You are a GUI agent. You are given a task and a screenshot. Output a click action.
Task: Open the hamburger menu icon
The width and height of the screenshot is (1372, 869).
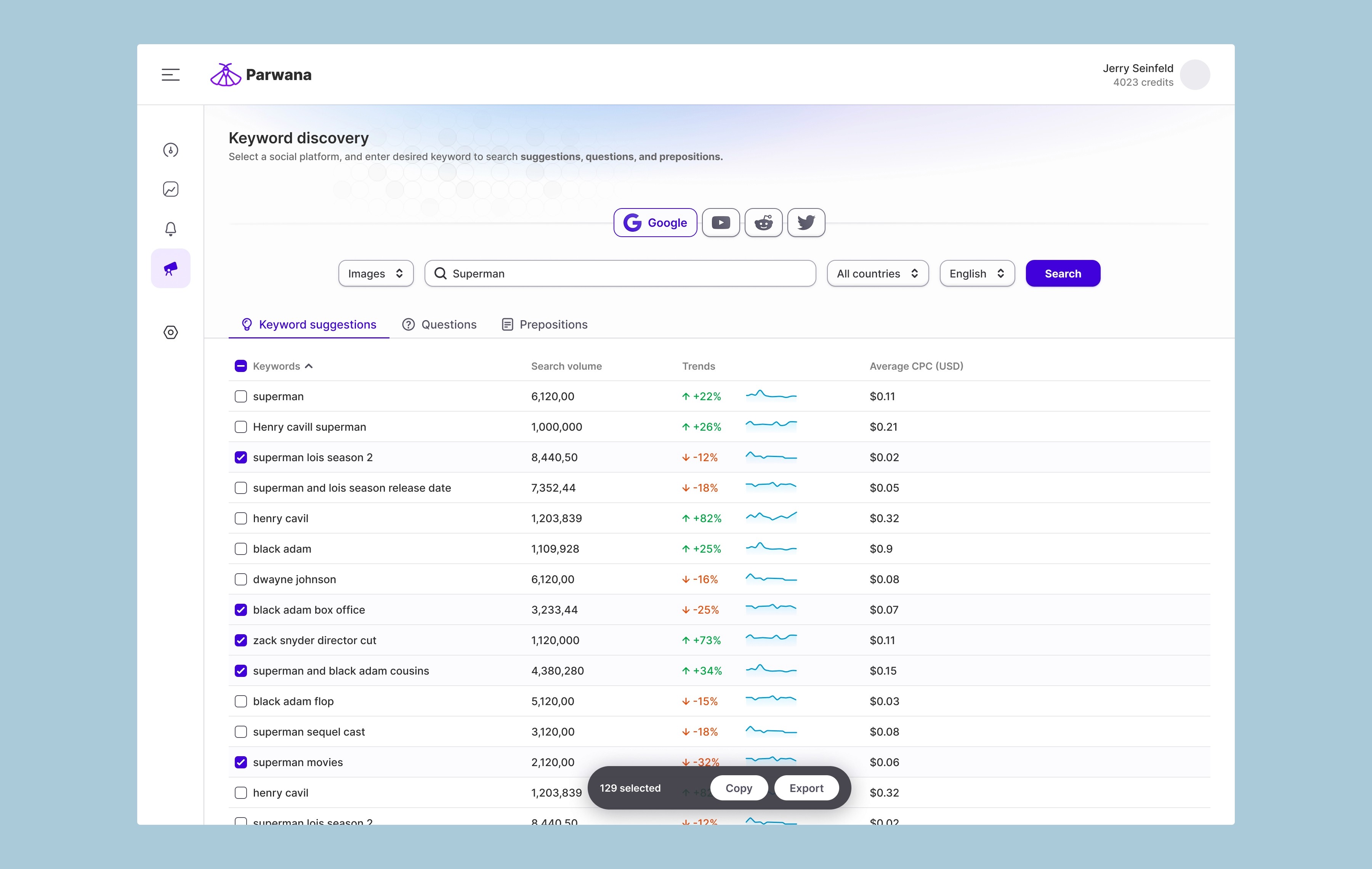pyautogui.click(x=170, y=75)
